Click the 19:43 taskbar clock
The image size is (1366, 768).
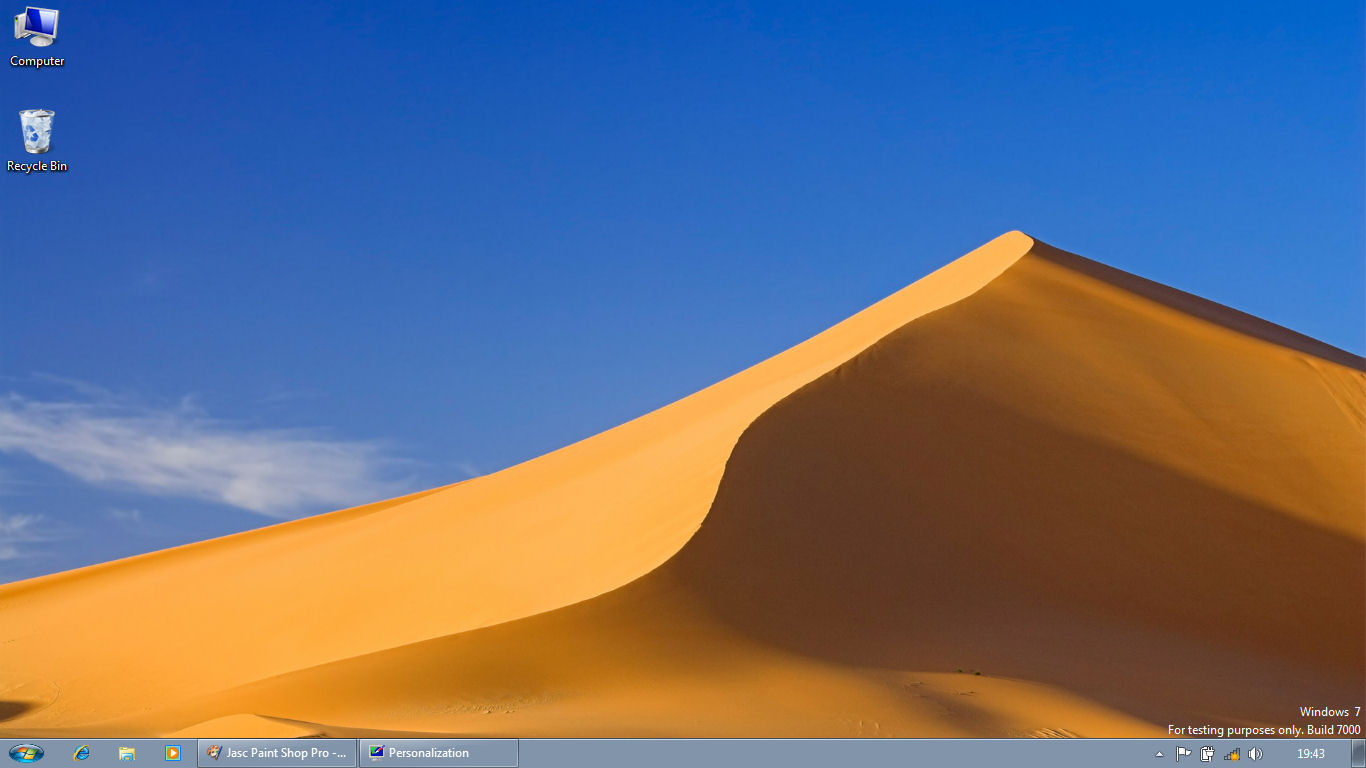click(x=1310, y=754)
